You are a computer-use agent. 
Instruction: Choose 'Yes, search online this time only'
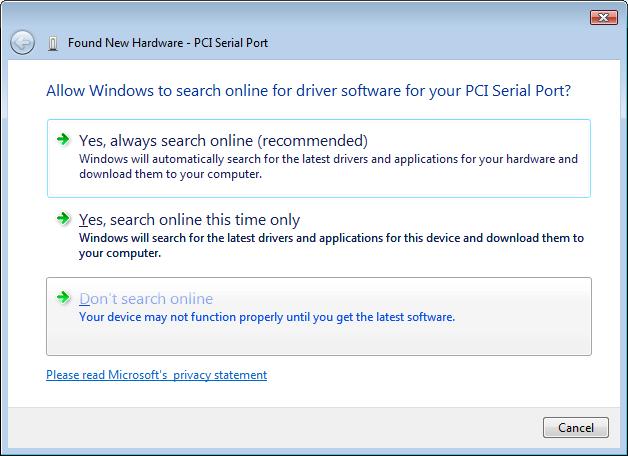[x=319, y=237]
